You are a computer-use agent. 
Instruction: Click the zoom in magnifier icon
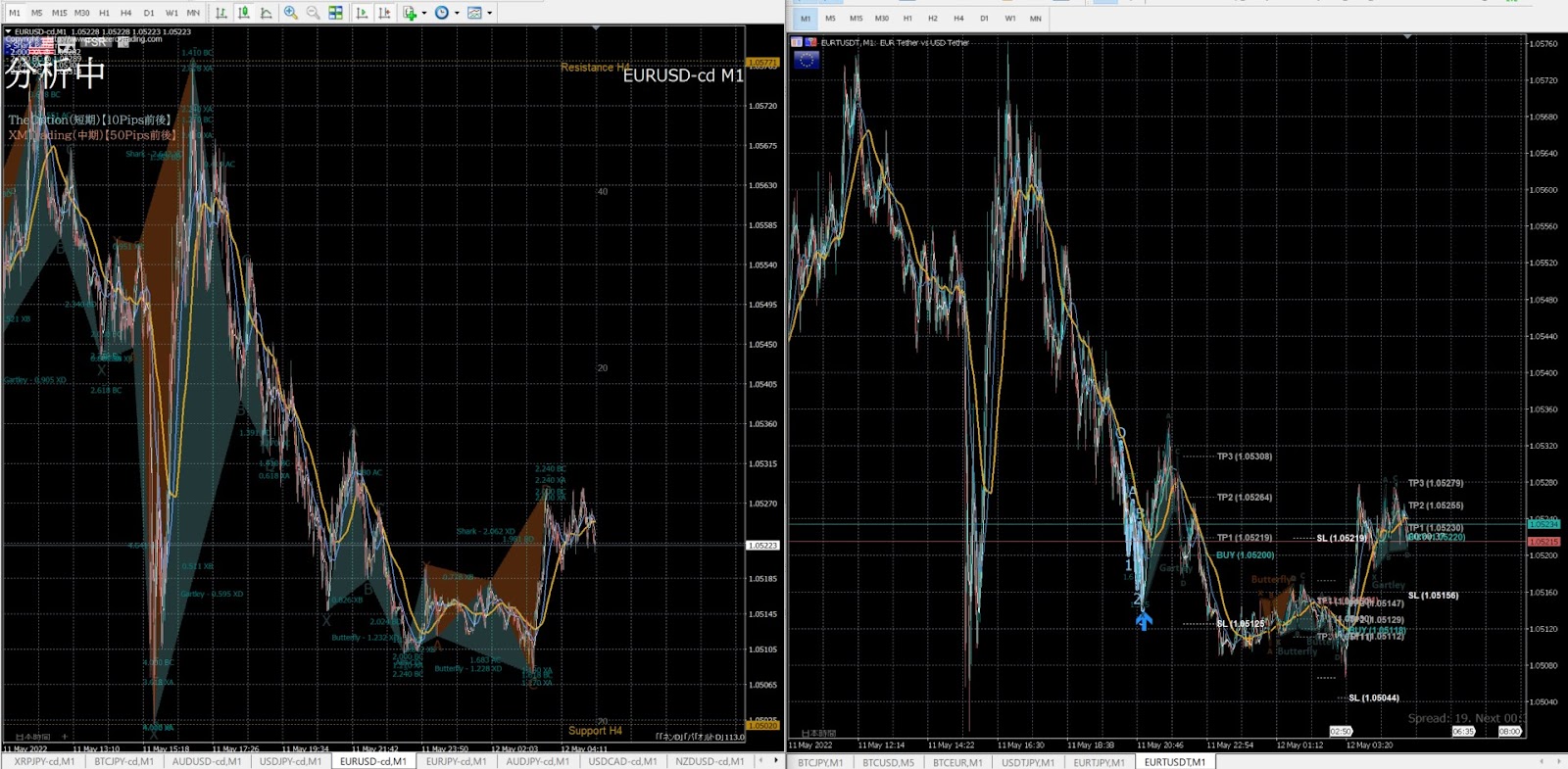tap(291, 13)
